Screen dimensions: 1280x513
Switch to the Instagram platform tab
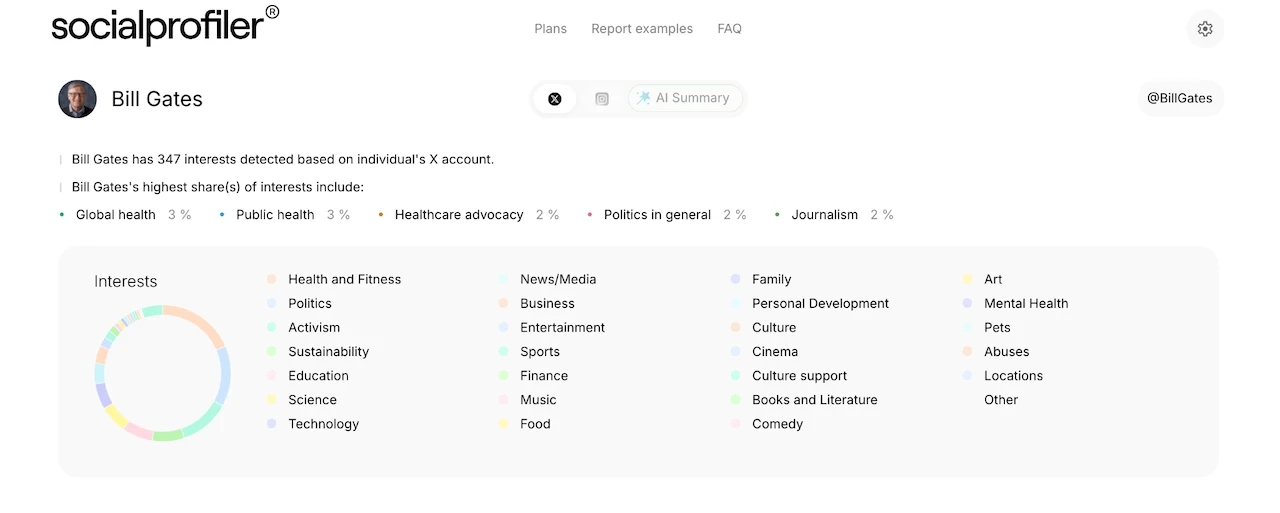[602, 99]
